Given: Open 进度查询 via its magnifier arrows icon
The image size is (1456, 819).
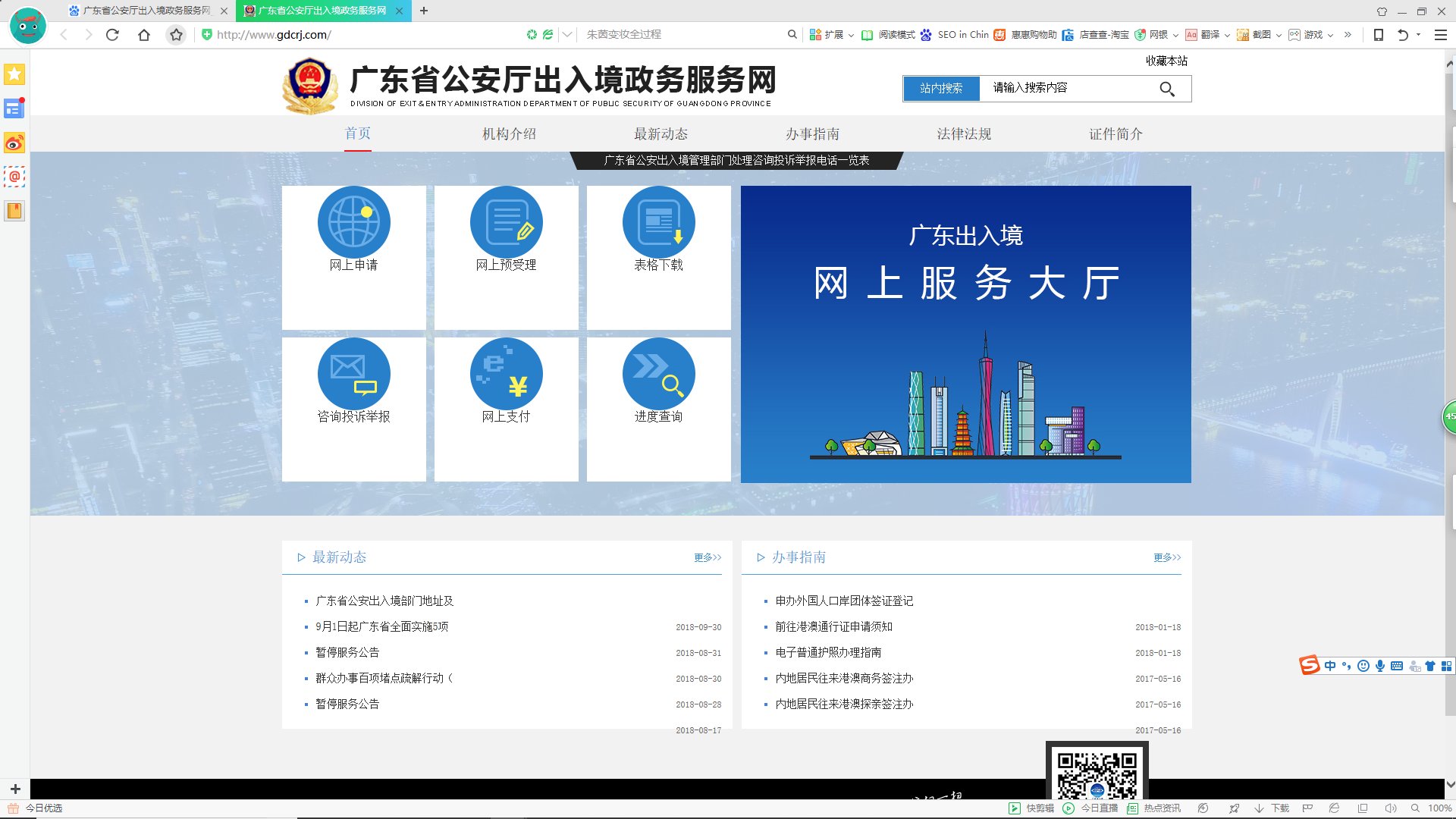Looking at the screenshot, I should (x=658, y=373).
